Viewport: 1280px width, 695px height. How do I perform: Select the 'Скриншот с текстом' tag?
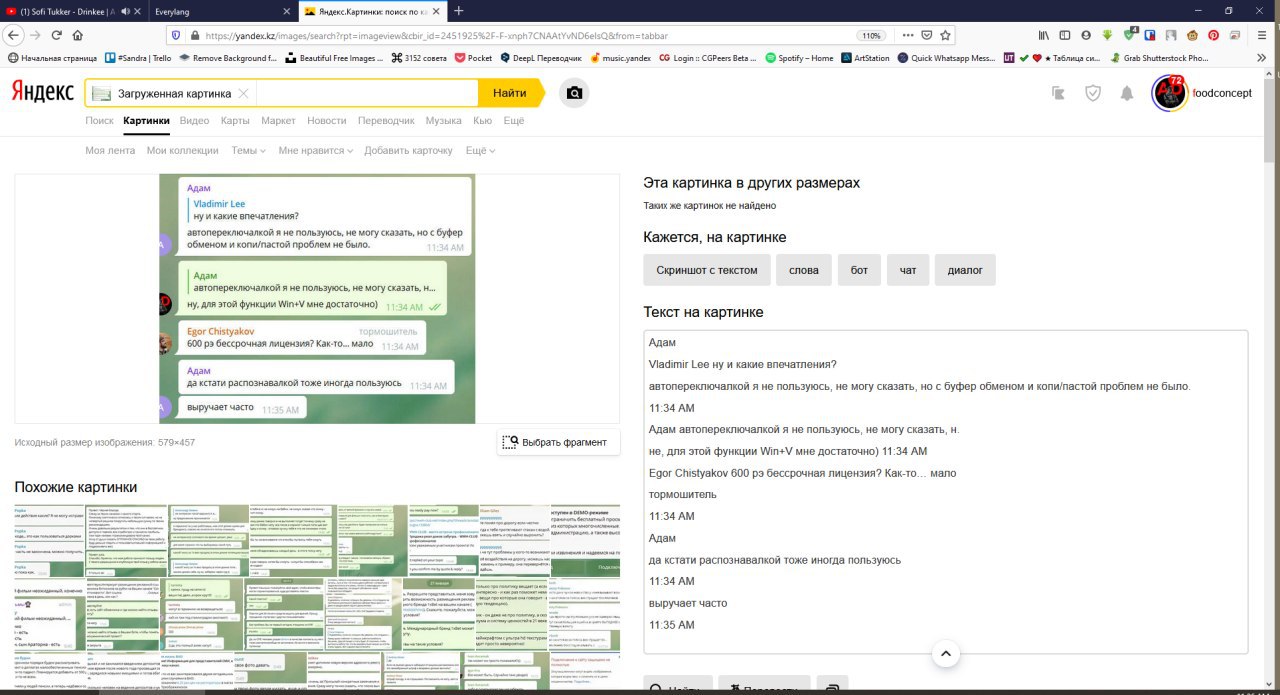[x=707, y=270]
